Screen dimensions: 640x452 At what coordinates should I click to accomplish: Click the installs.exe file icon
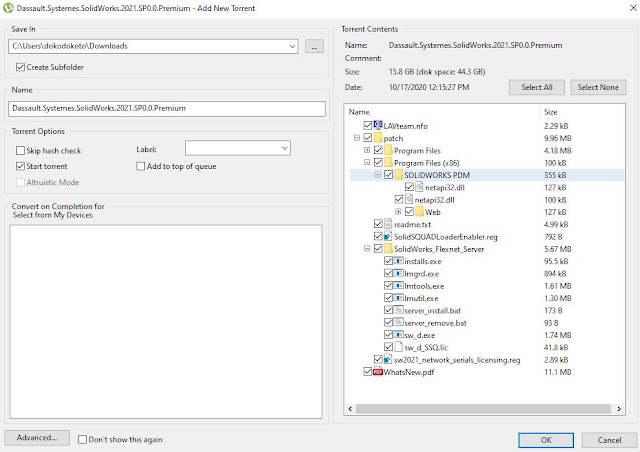(x=399, y=261)
